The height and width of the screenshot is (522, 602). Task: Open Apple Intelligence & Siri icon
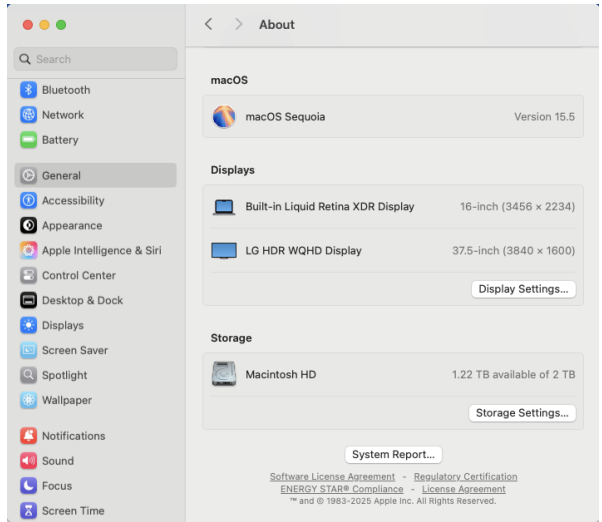tap(28, 250)
